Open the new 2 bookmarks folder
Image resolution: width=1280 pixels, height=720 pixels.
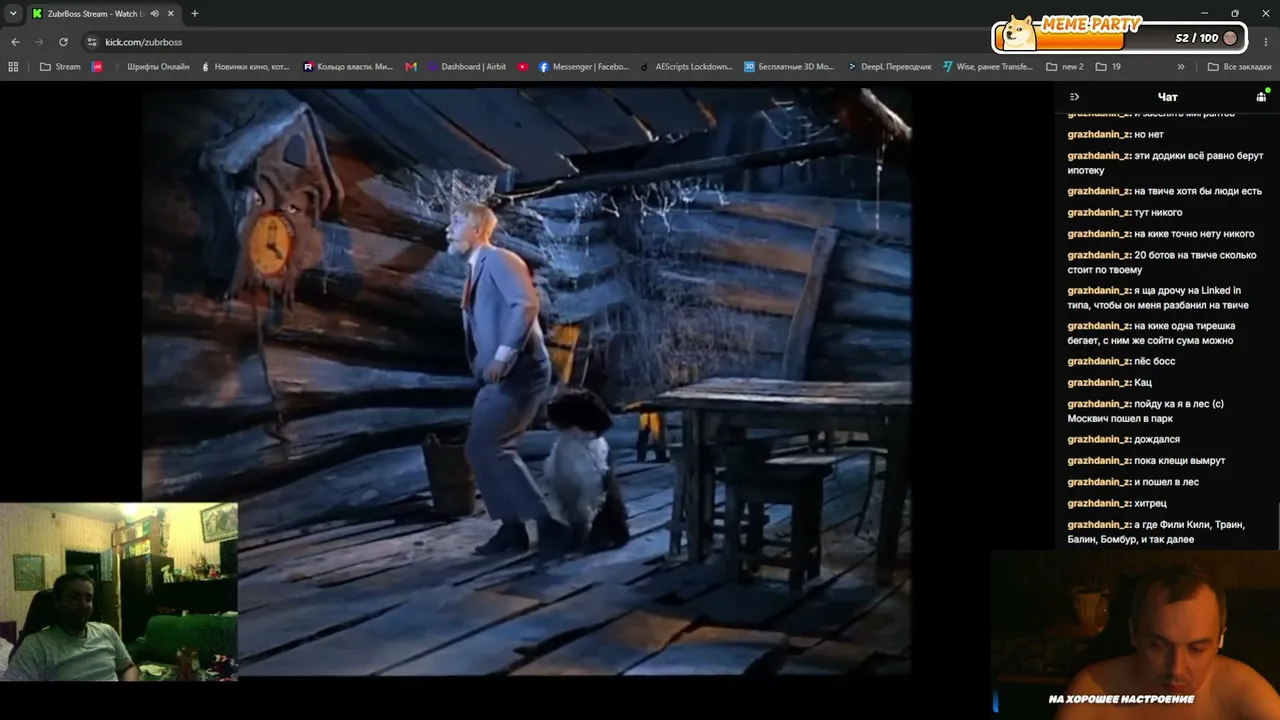coord(1065,67)
